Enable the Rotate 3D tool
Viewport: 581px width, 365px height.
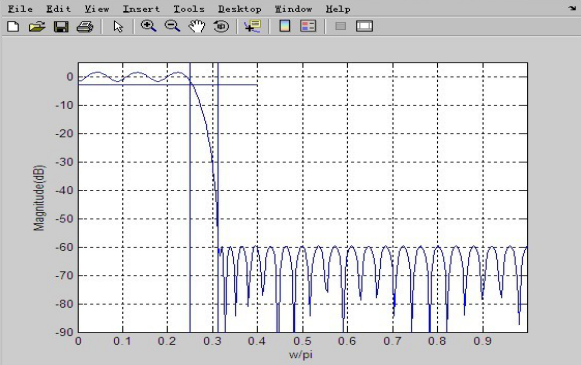tap(221, 26)
